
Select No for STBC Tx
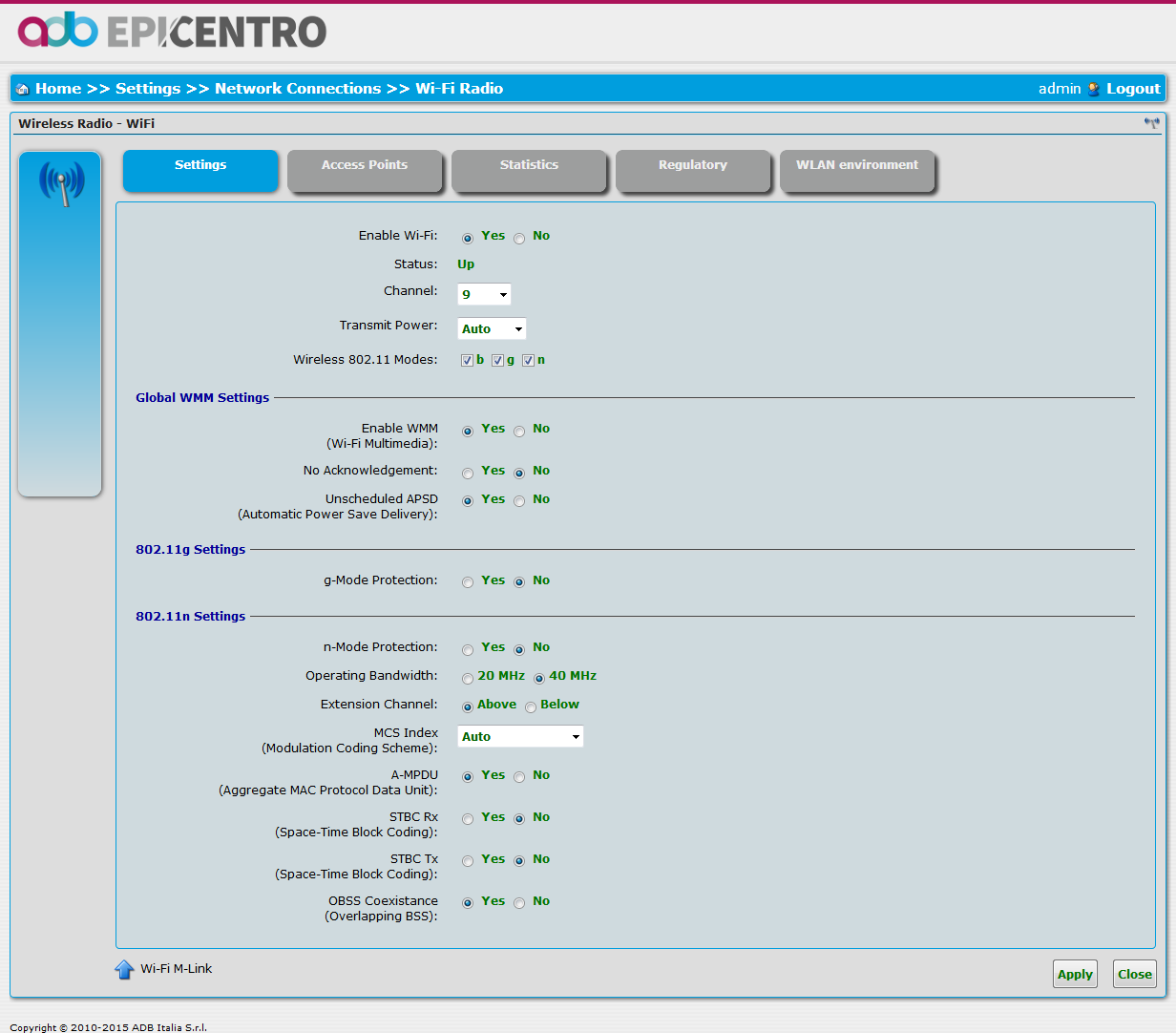(519, 861)
